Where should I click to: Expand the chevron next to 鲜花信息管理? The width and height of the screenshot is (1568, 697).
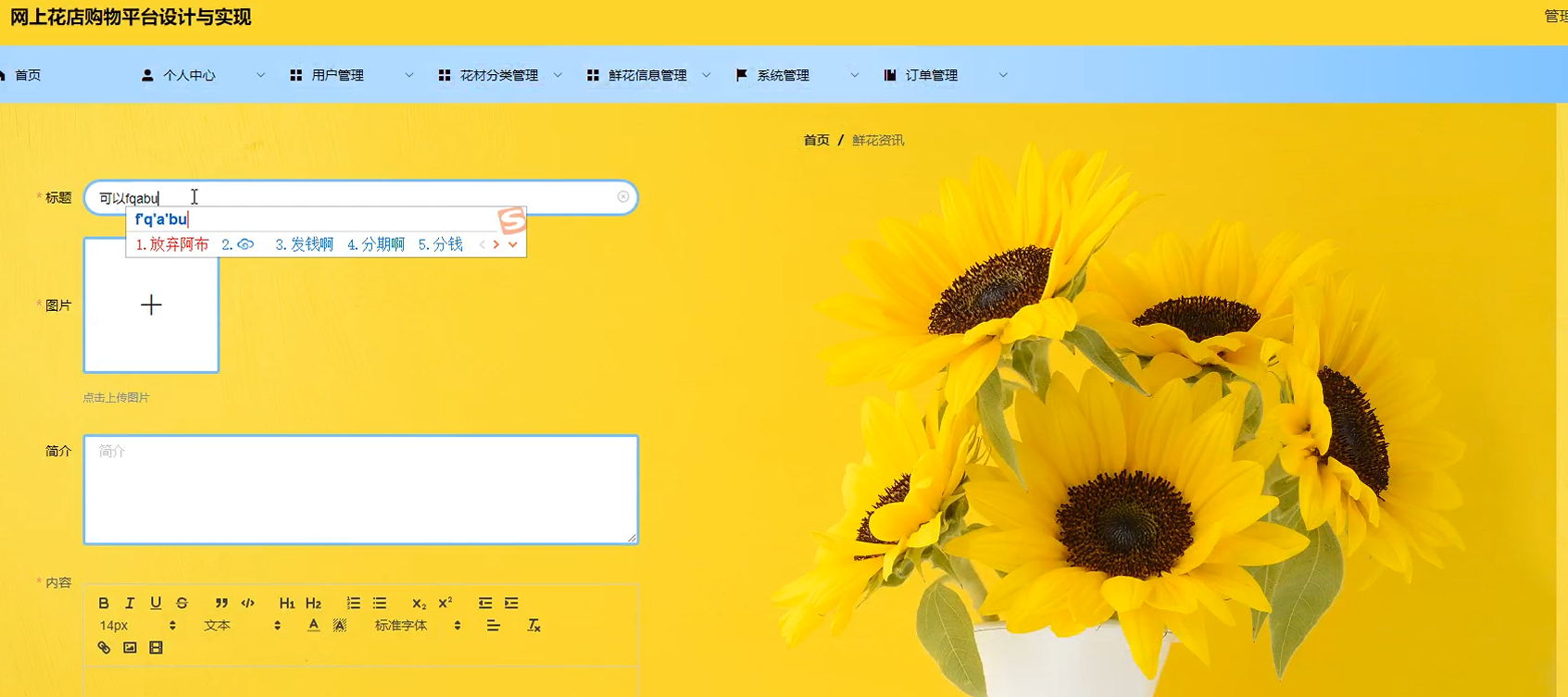pos(706,75)
